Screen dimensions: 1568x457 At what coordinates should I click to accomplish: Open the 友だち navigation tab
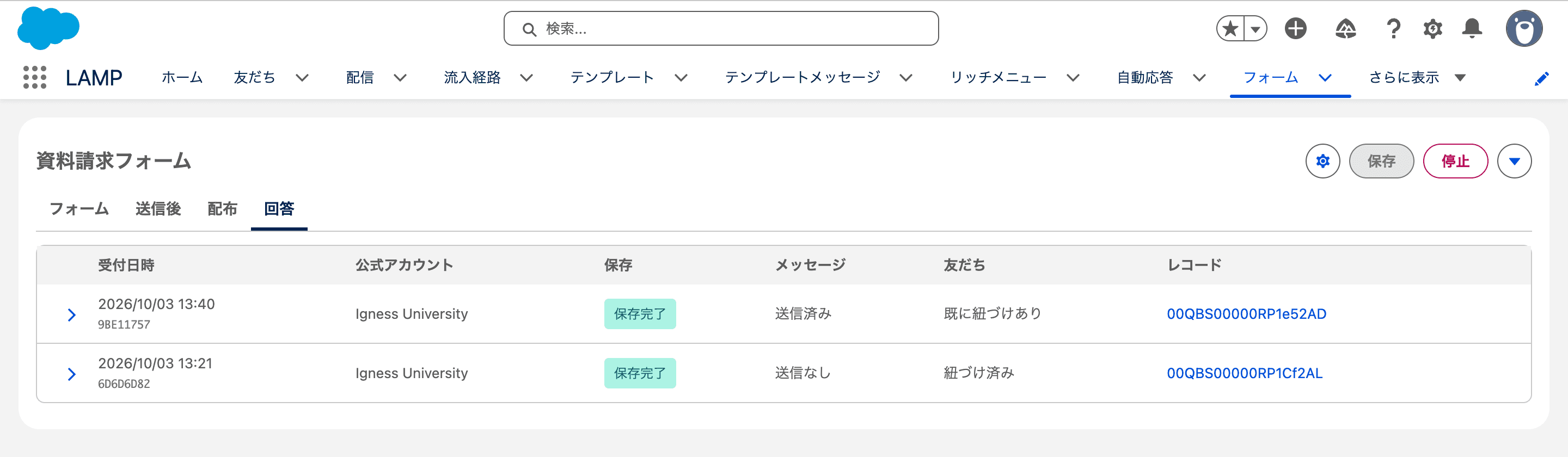(254, 77)
